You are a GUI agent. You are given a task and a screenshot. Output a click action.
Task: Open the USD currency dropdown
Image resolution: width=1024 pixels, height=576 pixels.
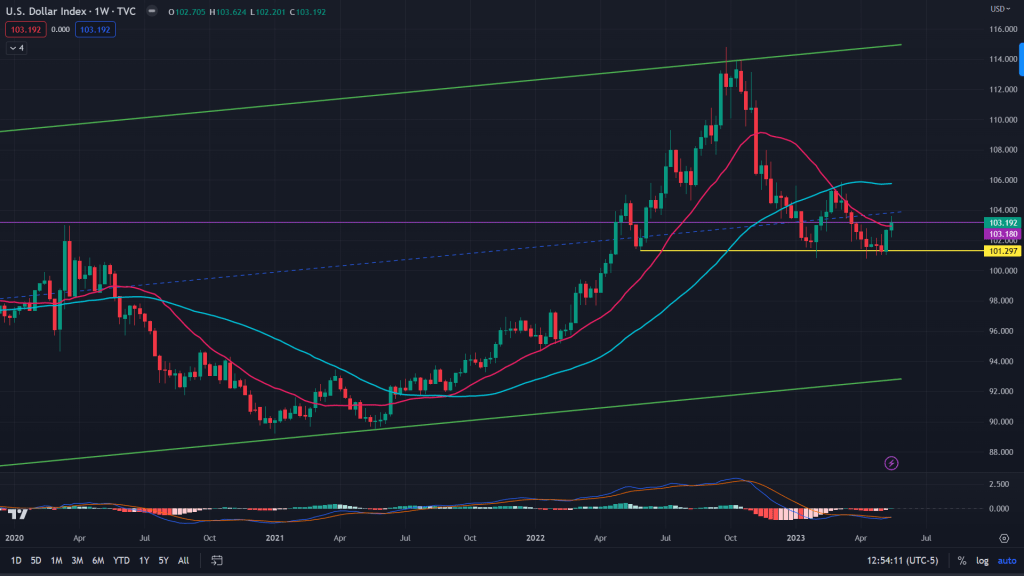coord(996,9)
